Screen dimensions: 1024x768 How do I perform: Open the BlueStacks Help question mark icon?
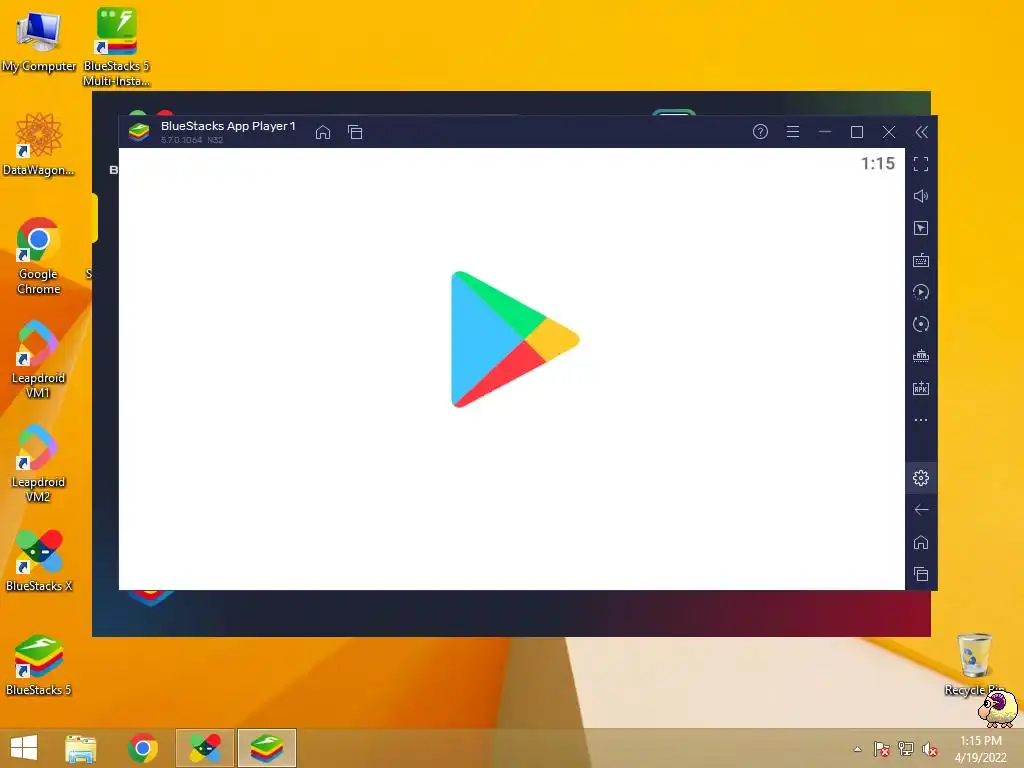(760, 132)
